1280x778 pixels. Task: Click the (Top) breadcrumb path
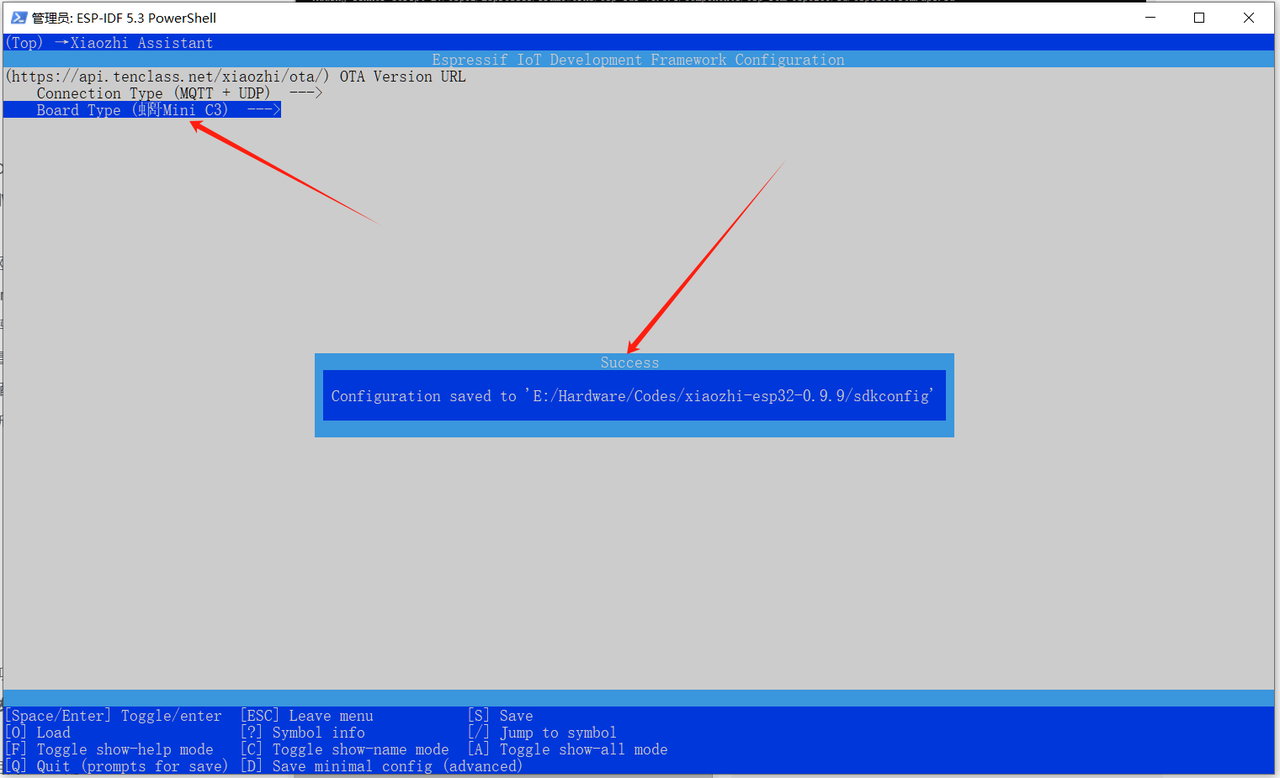pos(24,43)
